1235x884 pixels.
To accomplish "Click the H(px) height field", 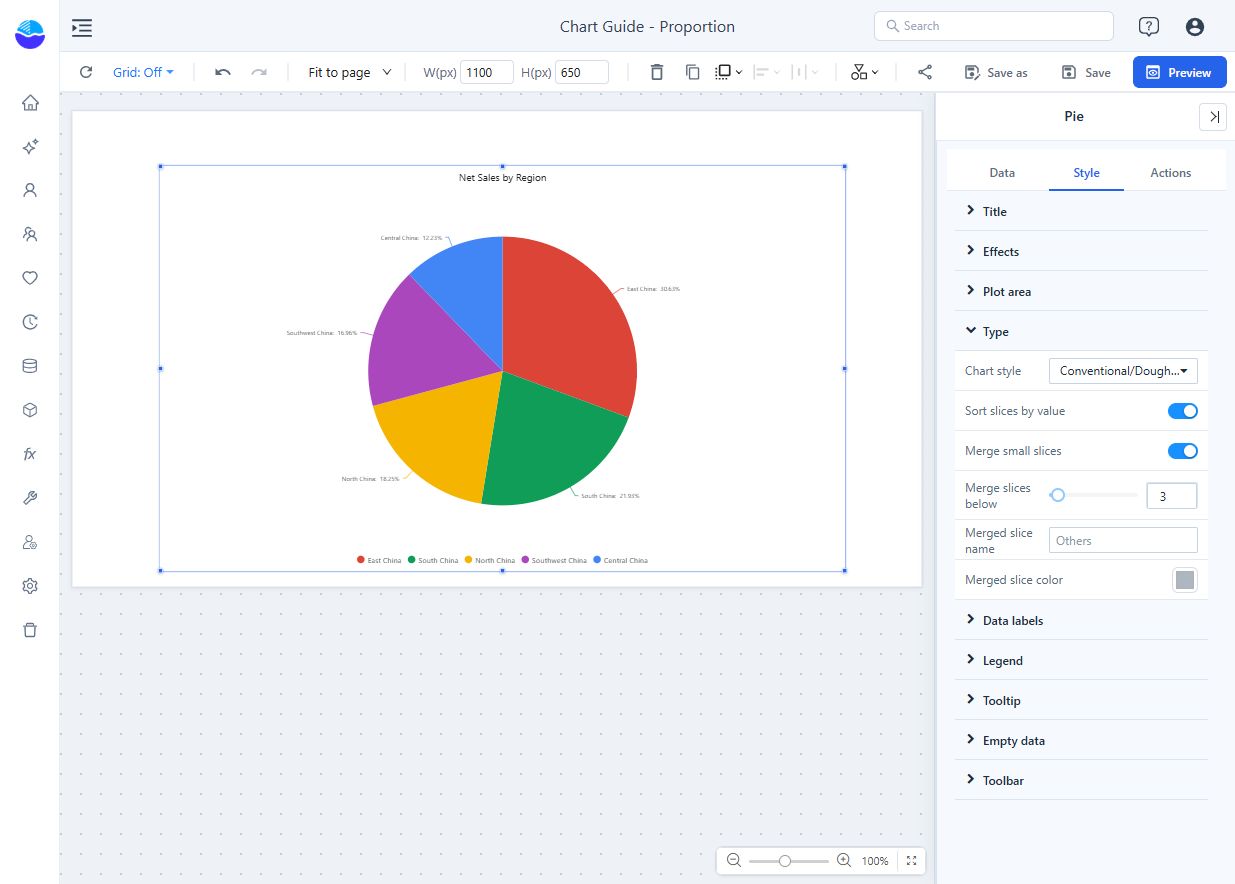I will [582, 72].
